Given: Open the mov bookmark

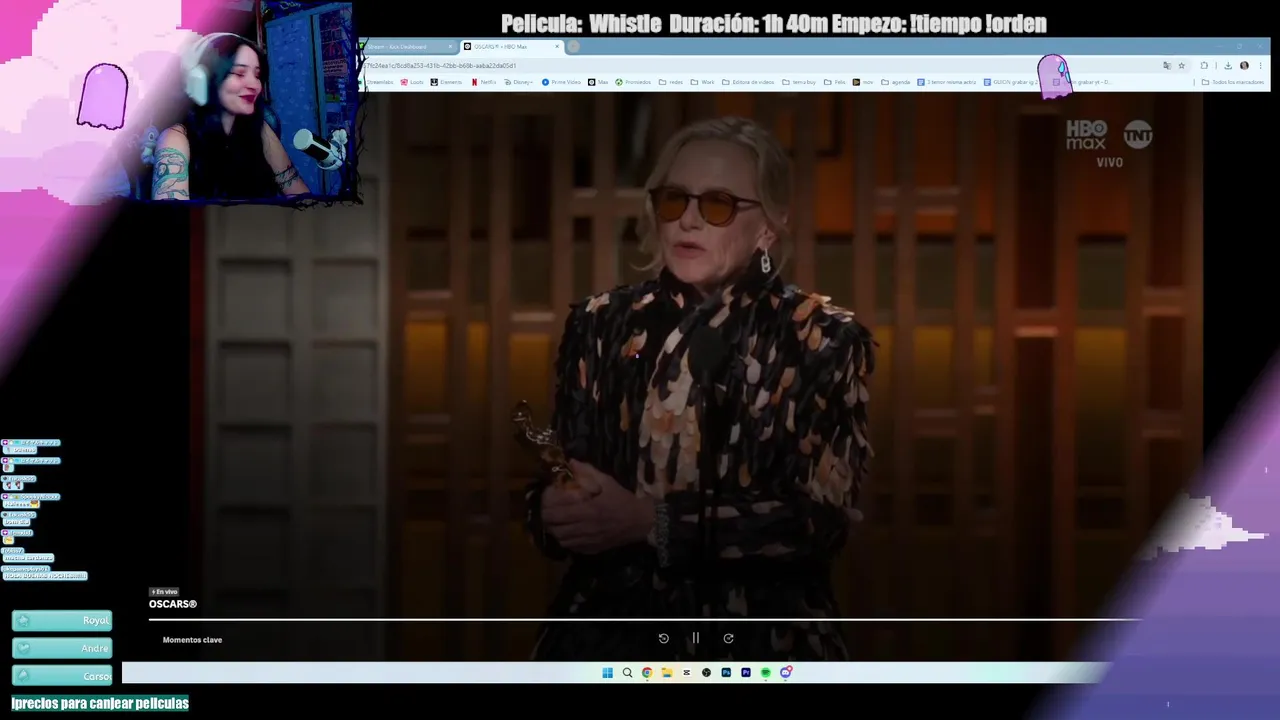Looking at the screenshot, I should [863, 82].
